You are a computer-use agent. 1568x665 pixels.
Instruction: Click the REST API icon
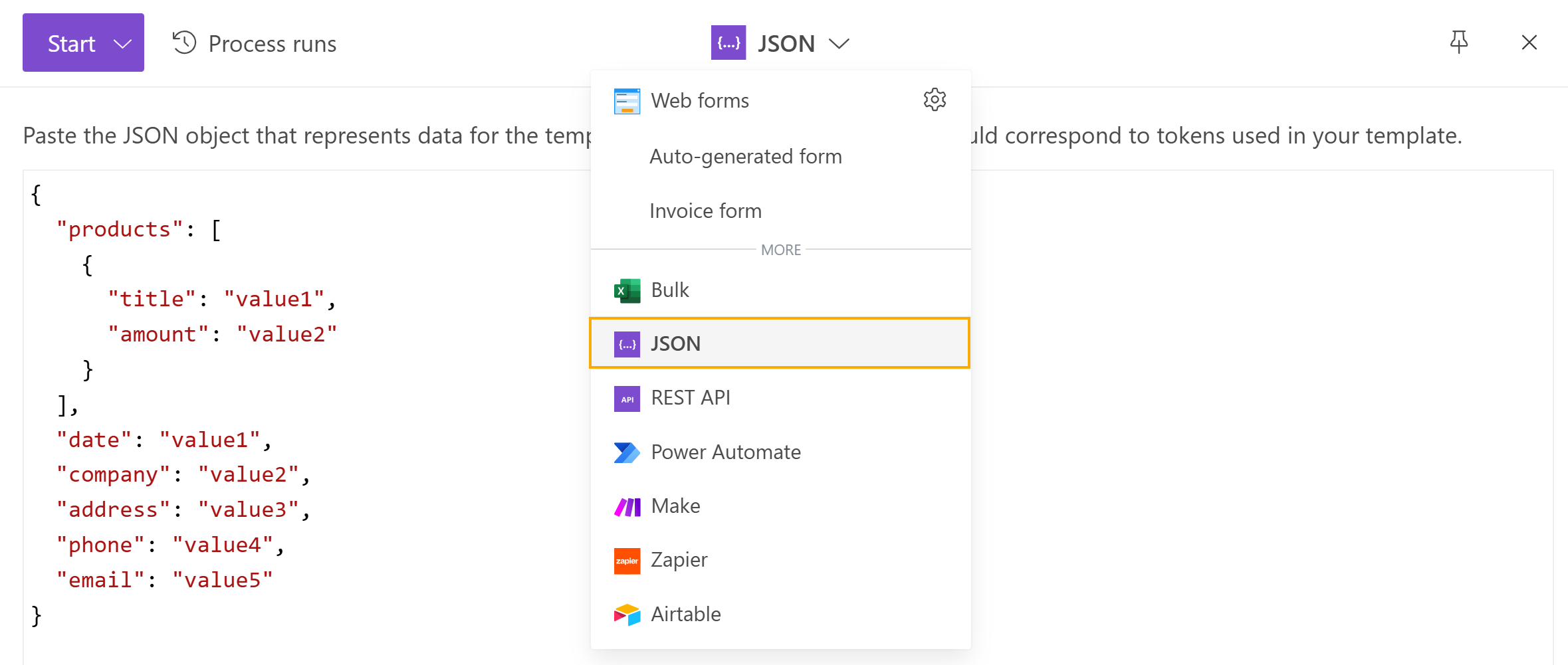[627, 399]
